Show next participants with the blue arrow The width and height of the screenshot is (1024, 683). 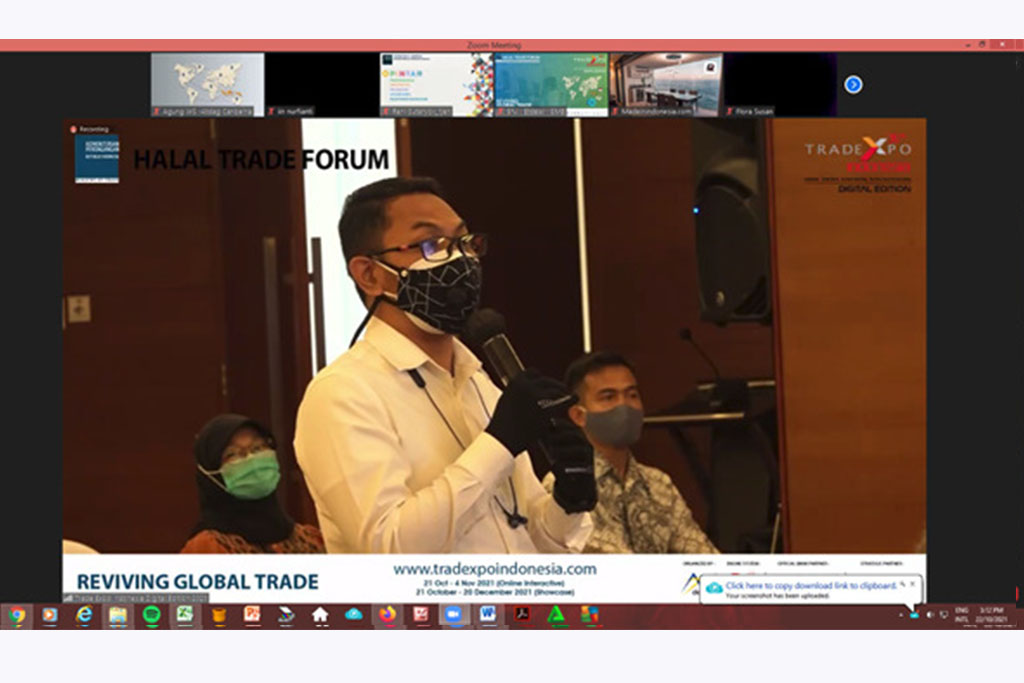[x=853, y=85]
